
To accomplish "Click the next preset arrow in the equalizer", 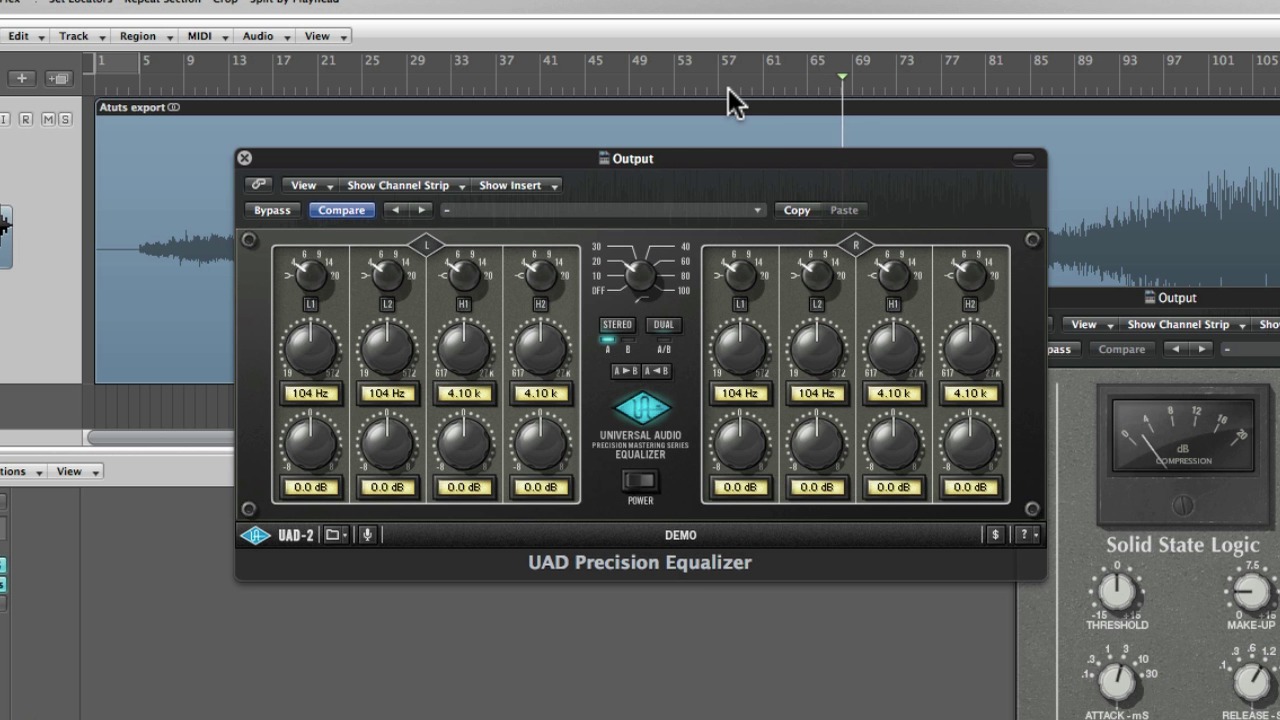I will (421, 210).
